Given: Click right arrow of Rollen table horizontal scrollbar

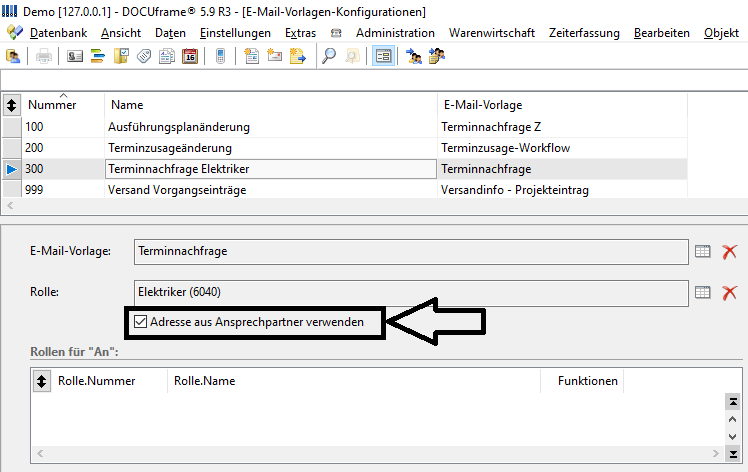Looking at the screenshot, I should (x=716, y=453).
